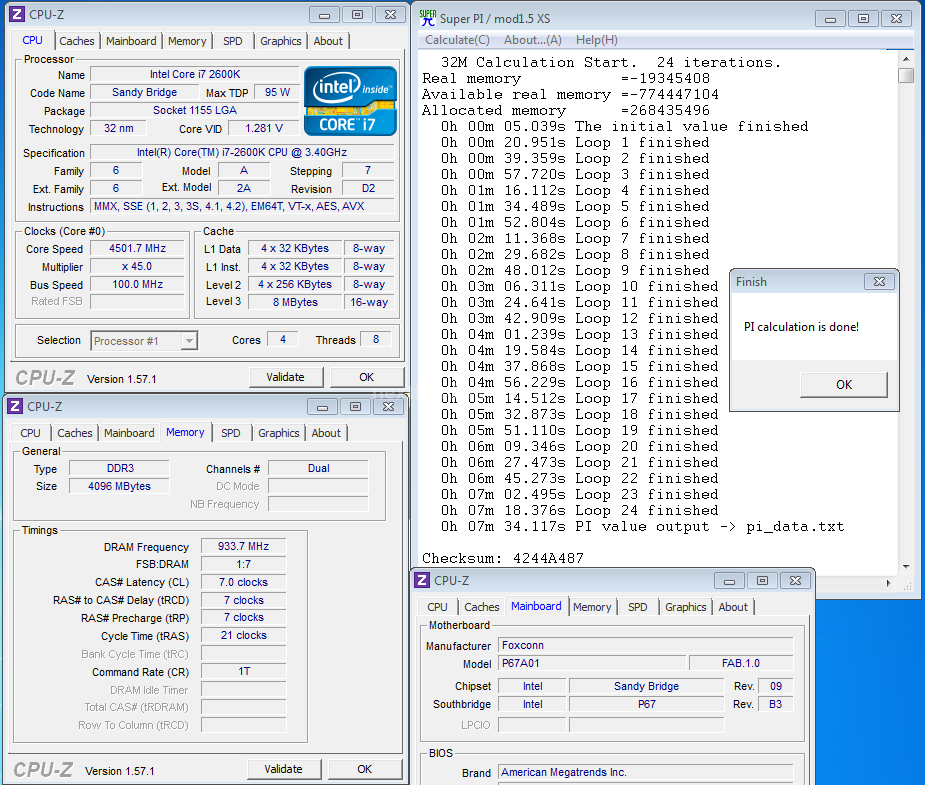925x785 pixels.
Task: Maximize the Super PI window
Action: (x=863, y=19)
